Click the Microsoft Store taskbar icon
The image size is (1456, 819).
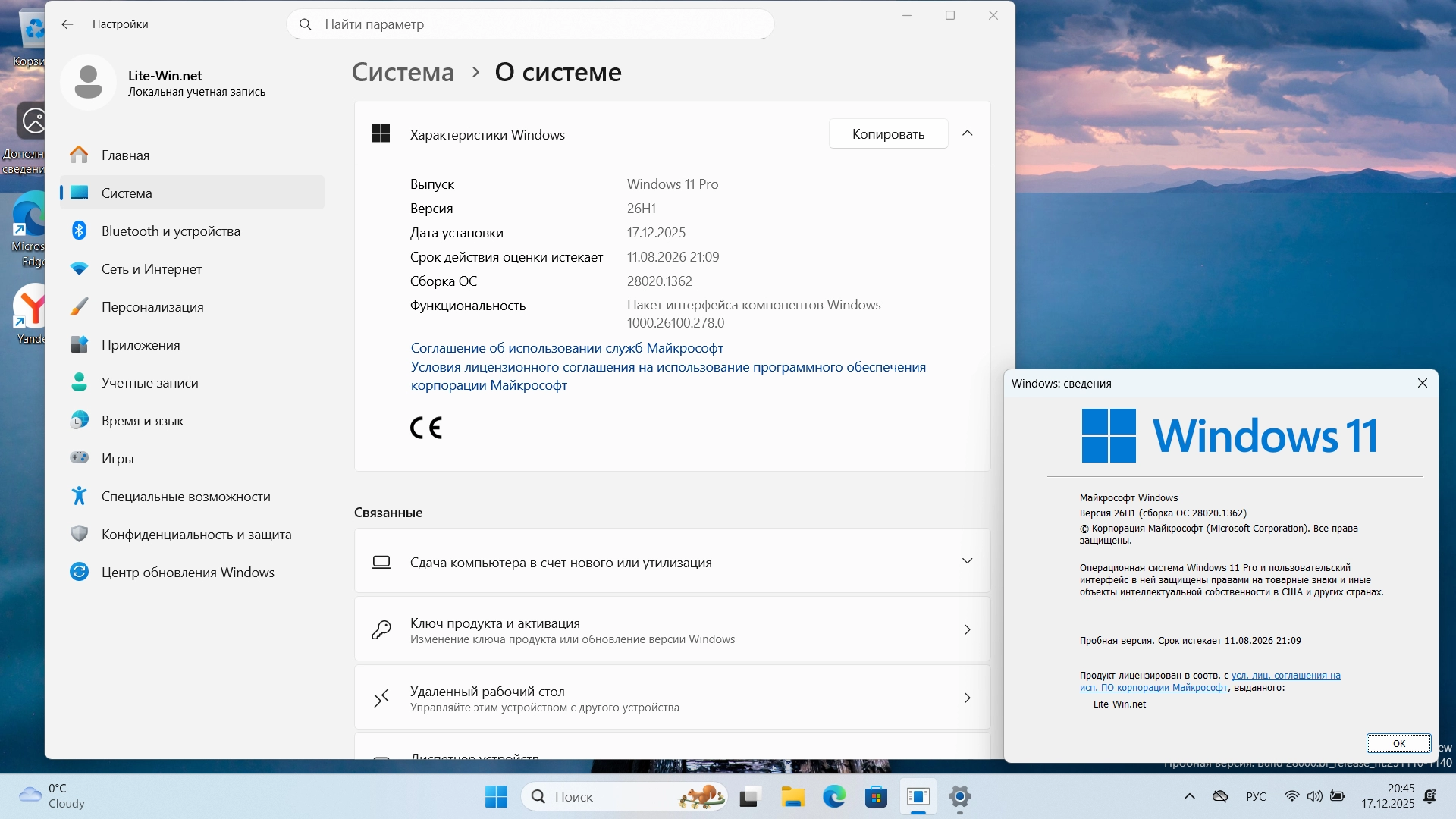point(876,797)
